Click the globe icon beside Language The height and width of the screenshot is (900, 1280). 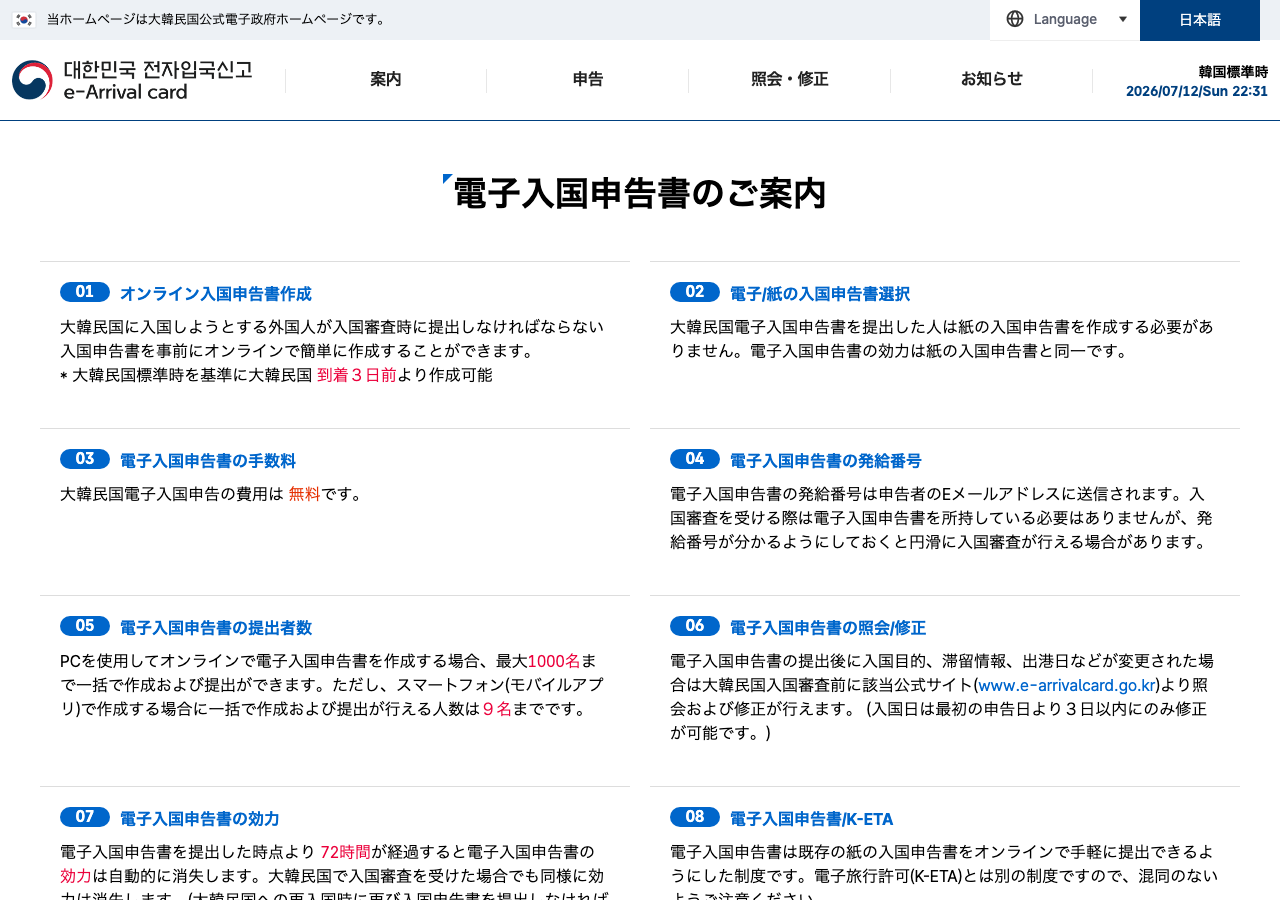[1015, 19]
